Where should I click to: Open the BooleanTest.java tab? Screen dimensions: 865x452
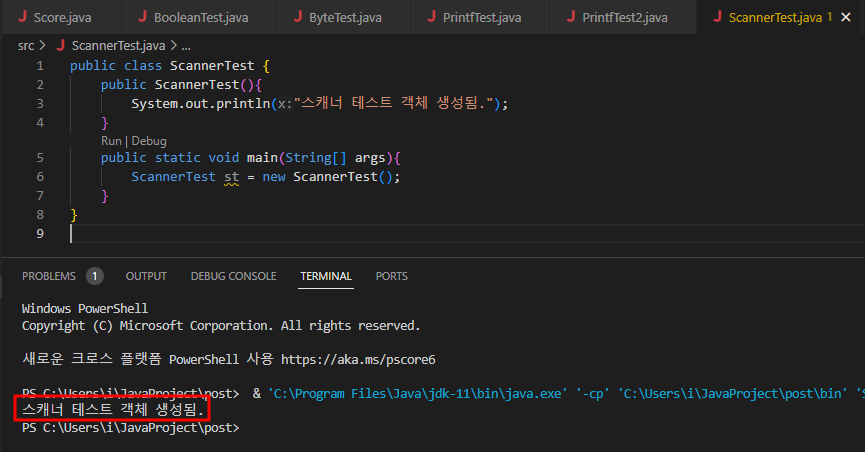click(x=199, y=17)
